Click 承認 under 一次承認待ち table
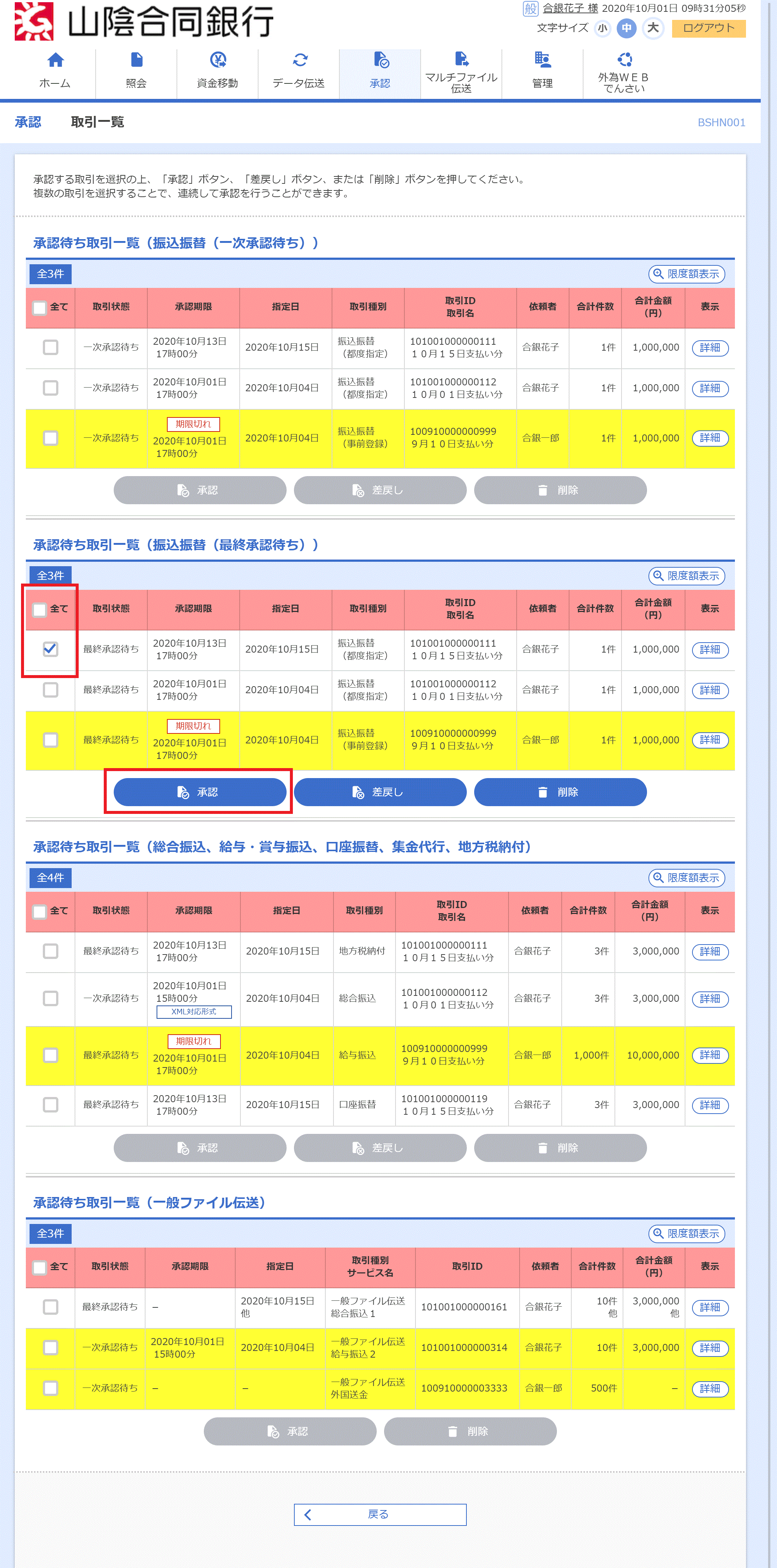The height and width of the screenshot is (1568, 777). 200,490
